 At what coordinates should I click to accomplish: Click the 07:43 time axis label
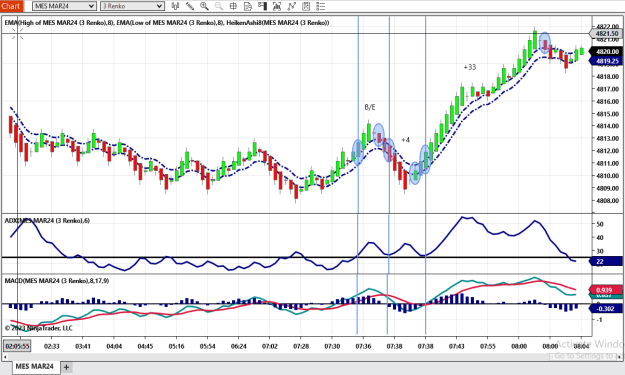[456, 346]
